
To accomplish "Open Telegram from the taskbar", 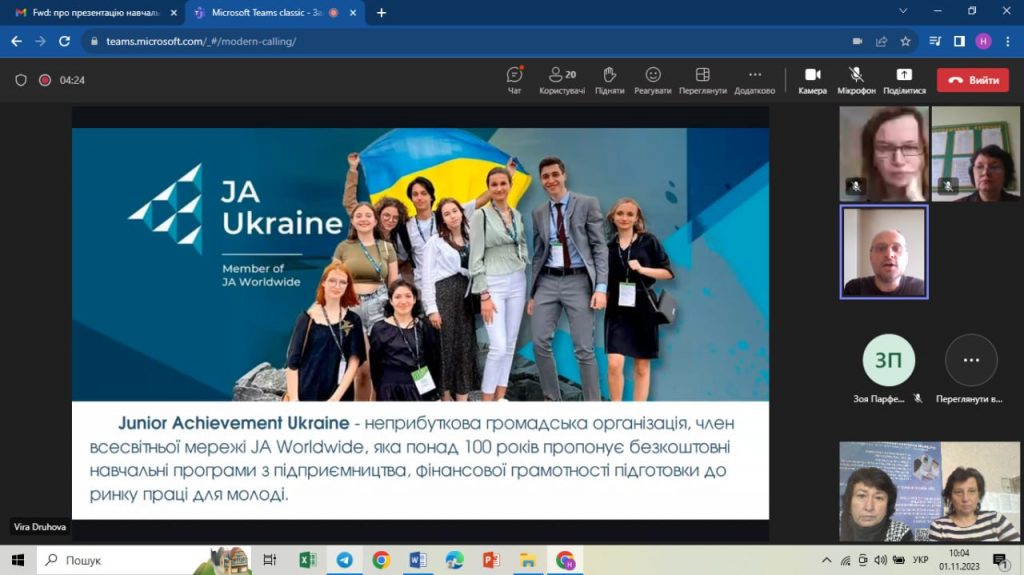I will (344, 560).
